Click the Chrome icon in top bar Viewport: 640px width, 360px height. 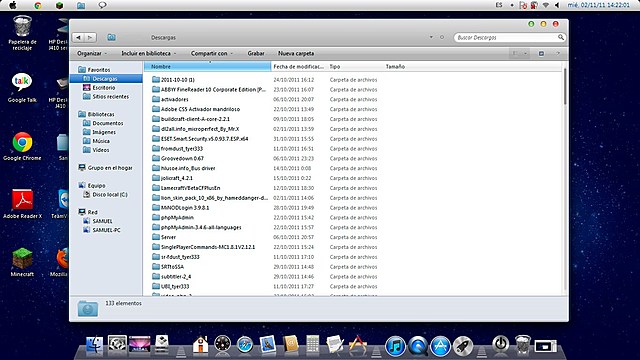click(x=38, y=5)
